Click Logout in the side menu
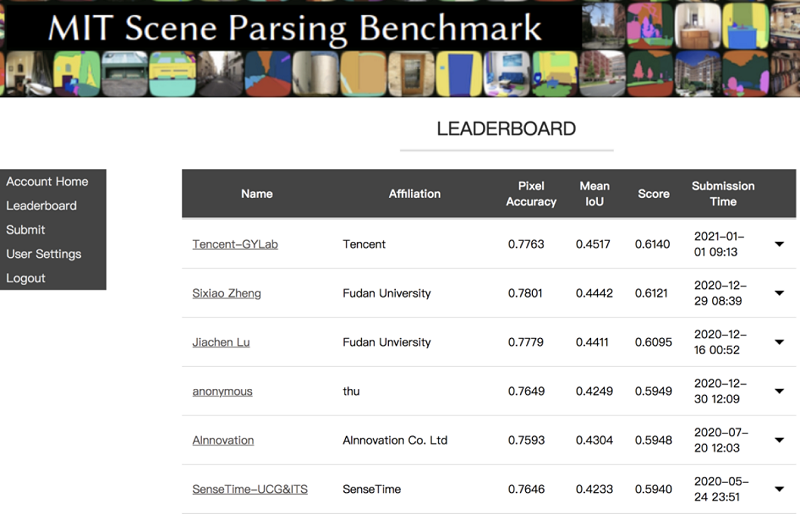The height and width of the screenshot is (514, 800). pos(26,278)
